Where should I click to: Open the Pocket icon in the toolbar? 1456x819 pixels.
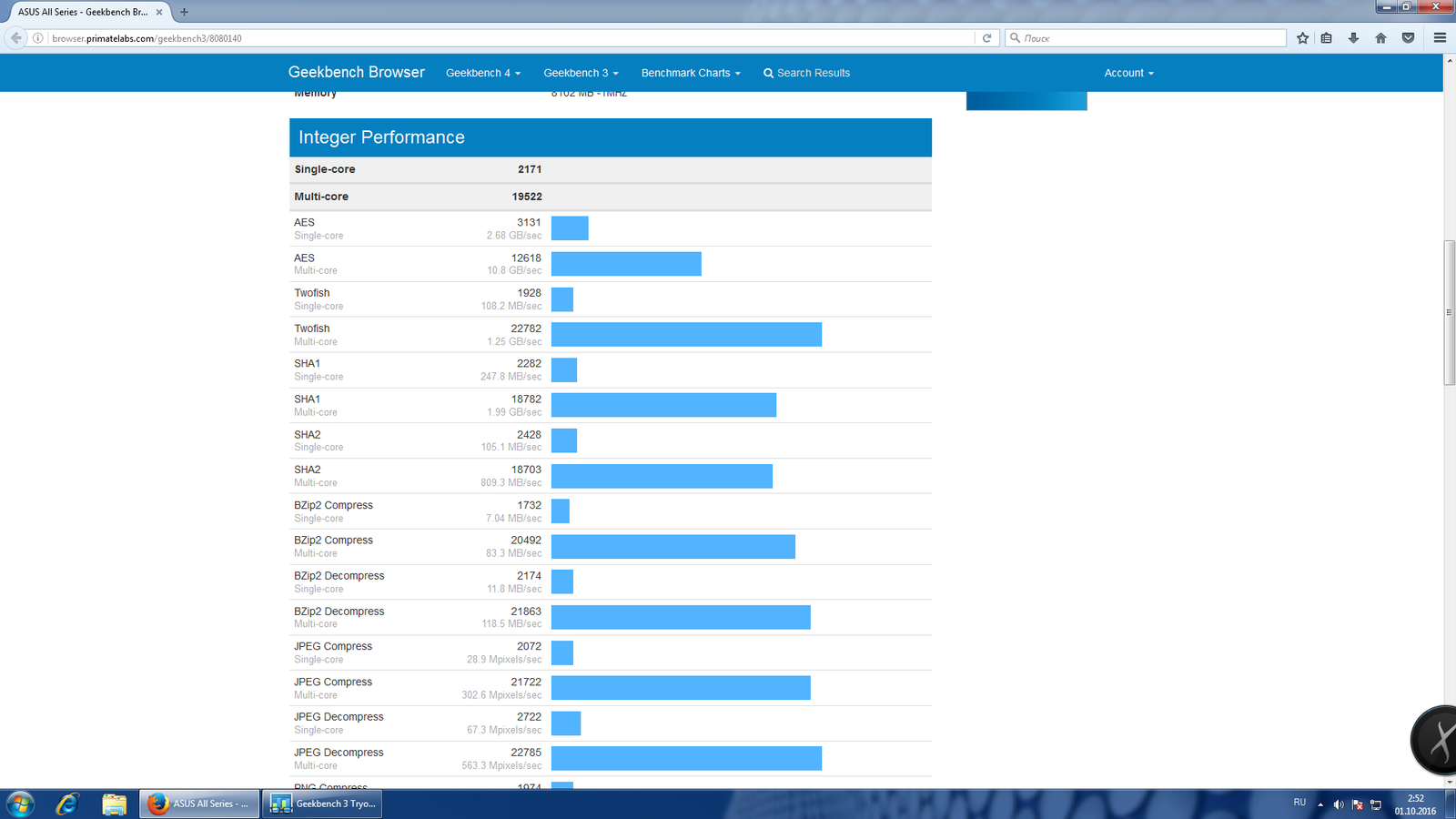pyautogui.click(x=1408, y=38)
